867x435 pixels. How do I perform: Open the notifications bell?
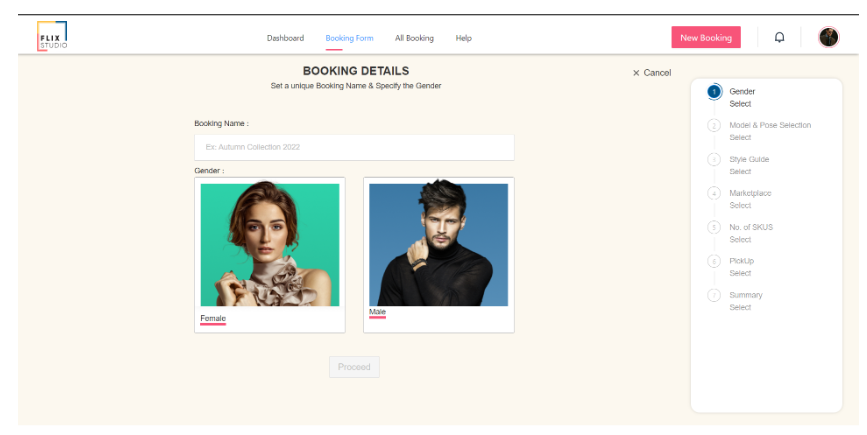point(779,38)
